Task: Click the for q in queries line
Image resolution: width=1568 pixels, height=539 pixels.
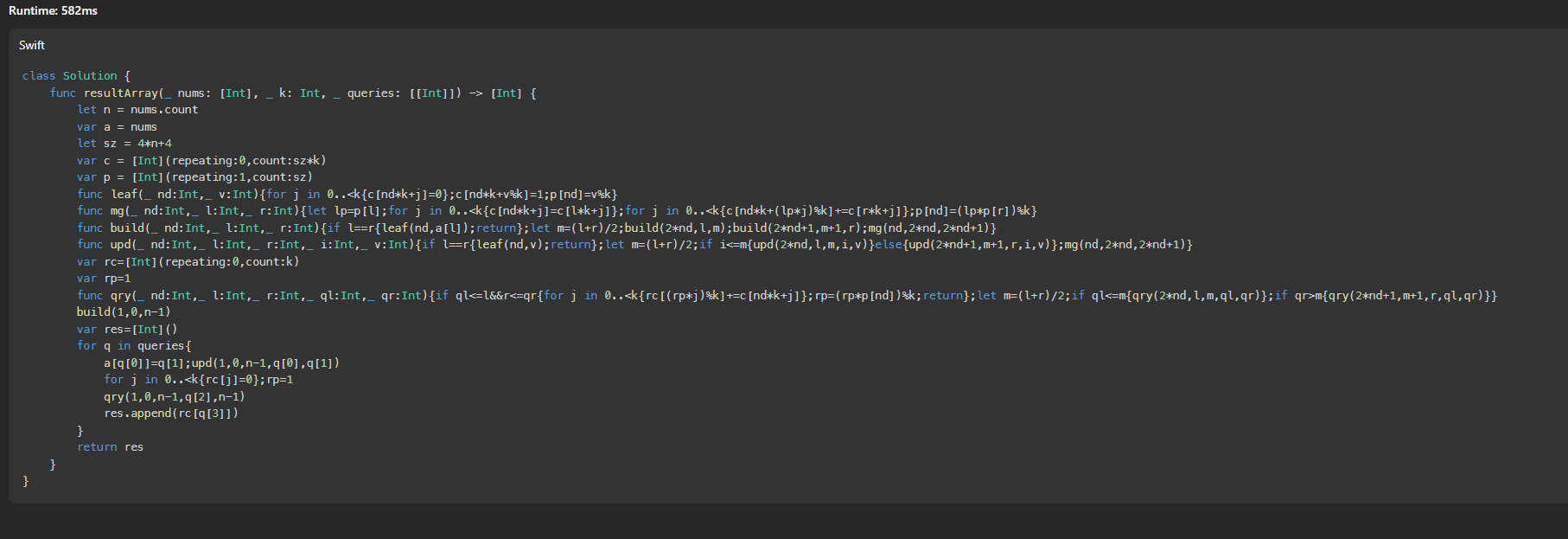Action: point(134,346)
